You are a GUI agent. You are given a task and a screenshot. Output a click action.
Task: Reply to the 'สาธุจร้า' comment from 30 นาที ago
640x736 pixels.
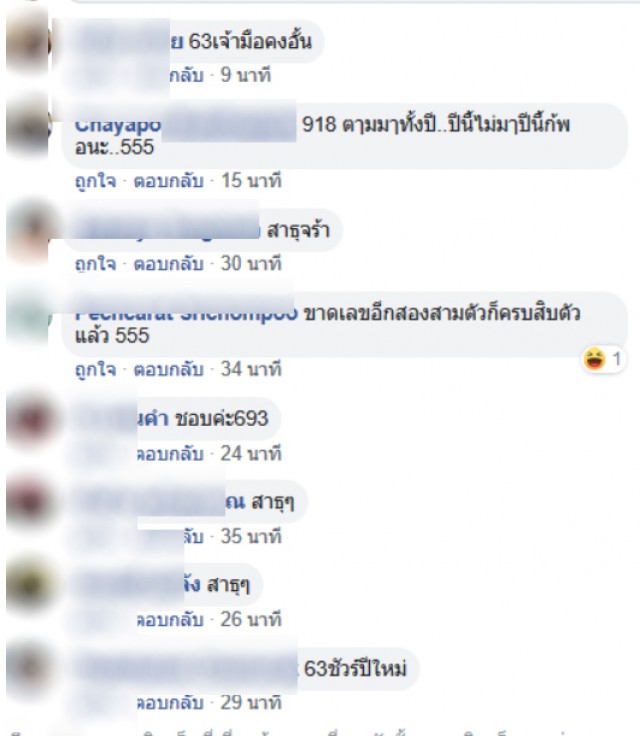[x=169, y=264]
